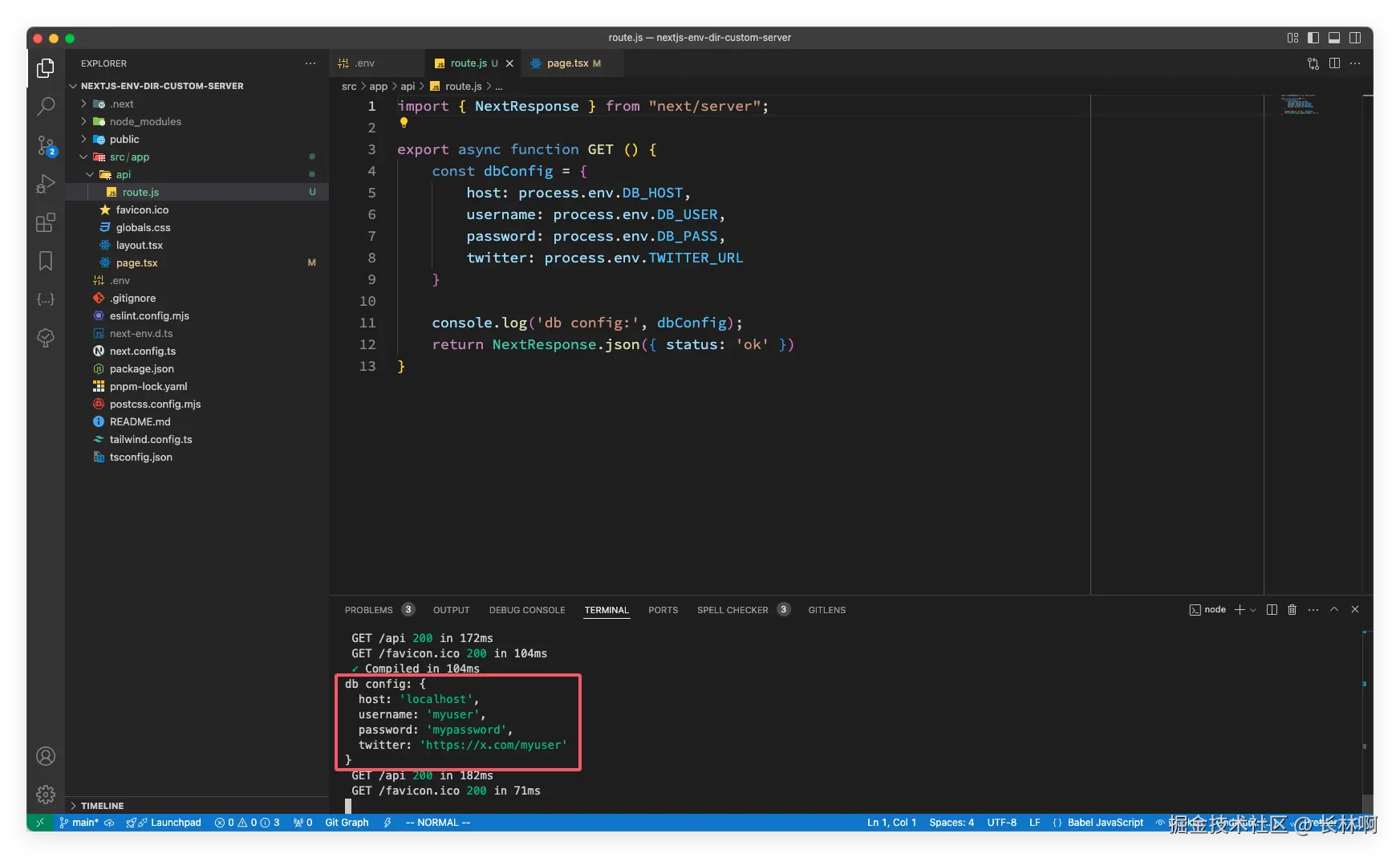Click Babel JavaScript language mode
1400x858 pixels.
coord(1105,823)
